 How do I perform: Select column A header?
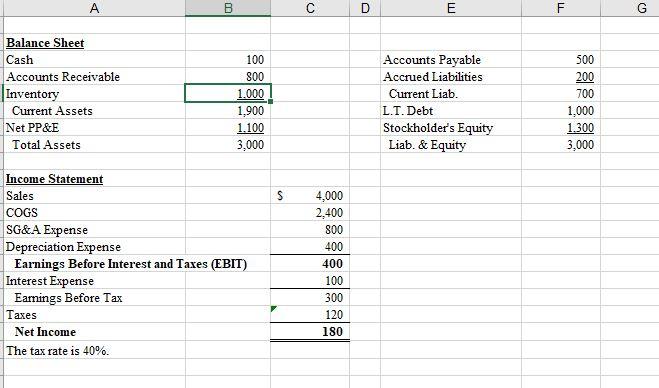click(95, 8)
